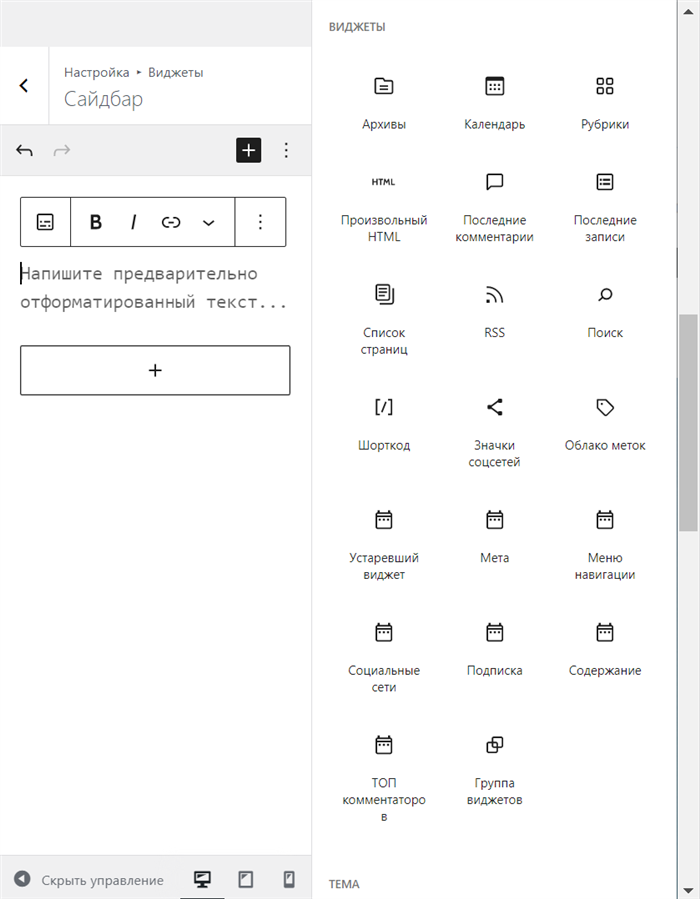Click the scrollbar up arrow
700x899 pixels.
[688, 11]
